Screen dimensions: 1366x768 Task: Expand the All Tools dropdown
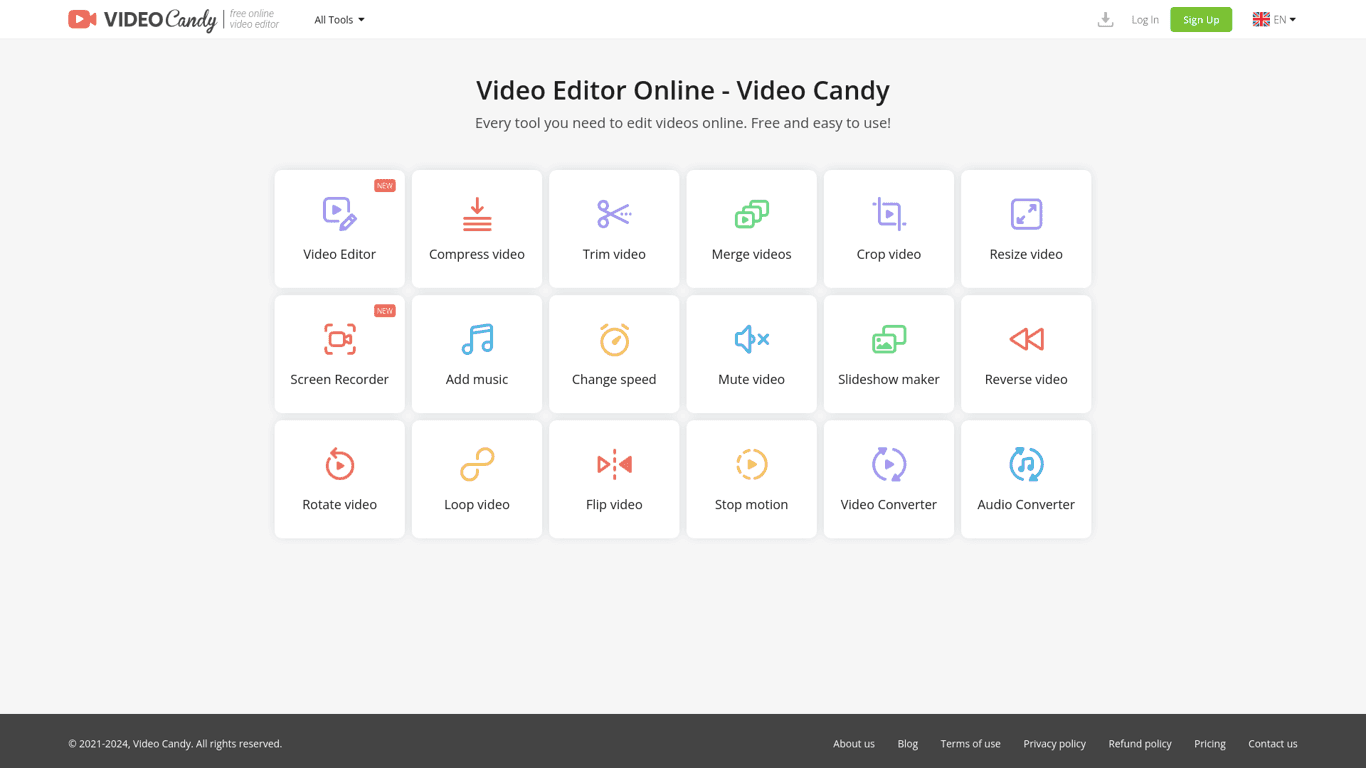[339, 19]
